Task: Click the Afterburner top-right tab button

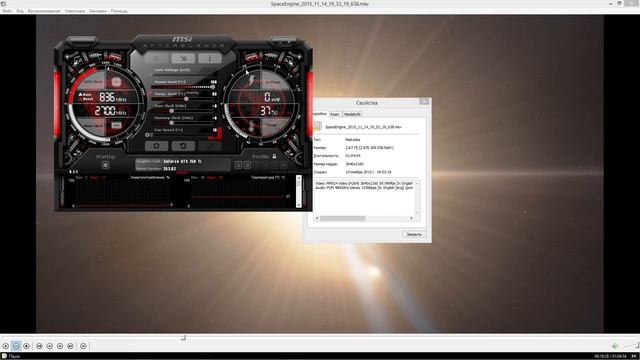Action: click(x=285, y=40)
